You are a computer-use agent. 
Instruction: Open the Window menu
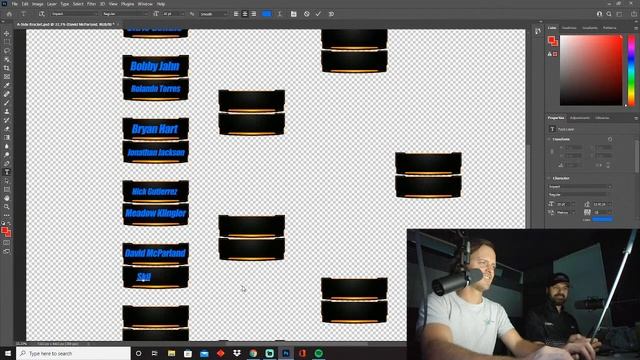point(145,4)
